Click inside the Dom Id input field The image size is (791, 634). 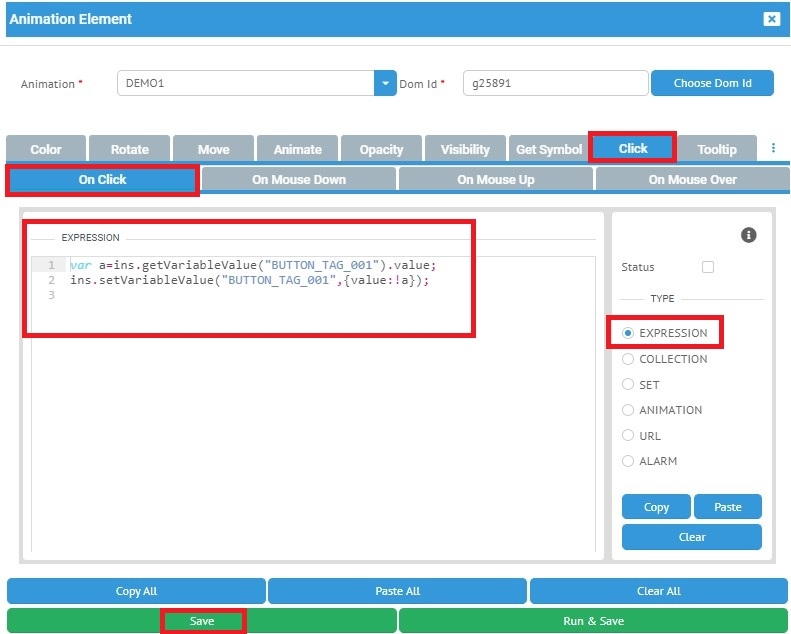[554, 83]
